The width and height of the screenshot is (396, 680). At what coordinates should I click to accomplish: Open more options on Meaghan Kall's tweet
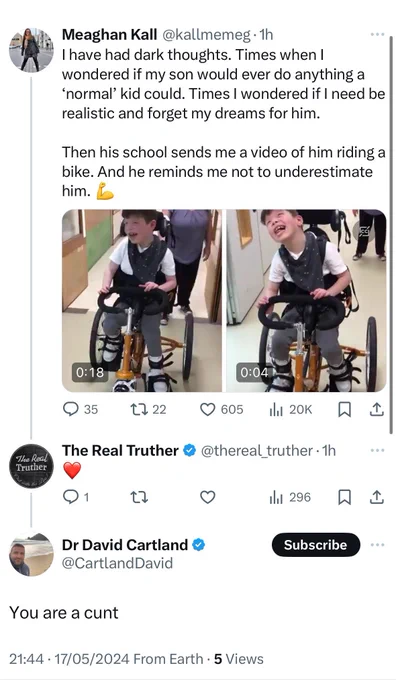click(x=377, y=34)
